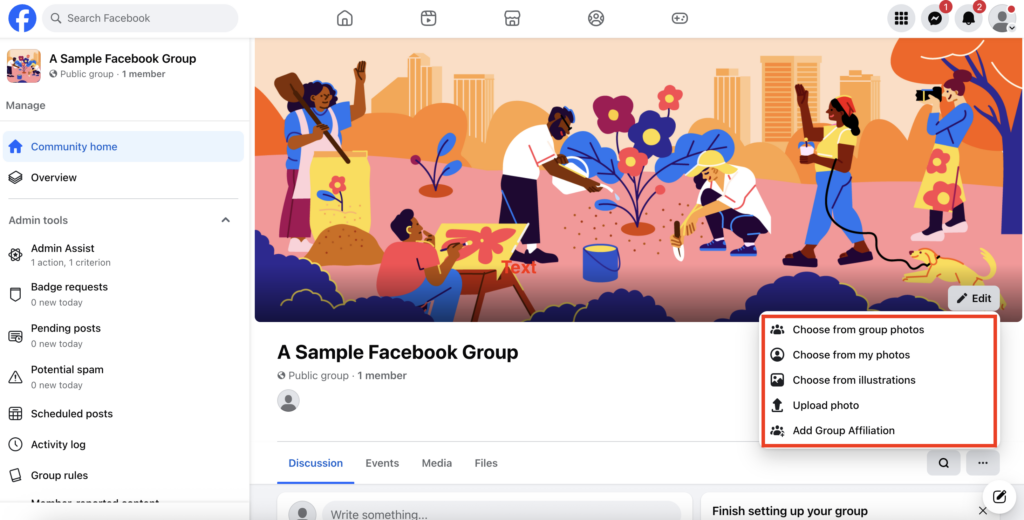Collapse the Admin tools section

point(225,220)
